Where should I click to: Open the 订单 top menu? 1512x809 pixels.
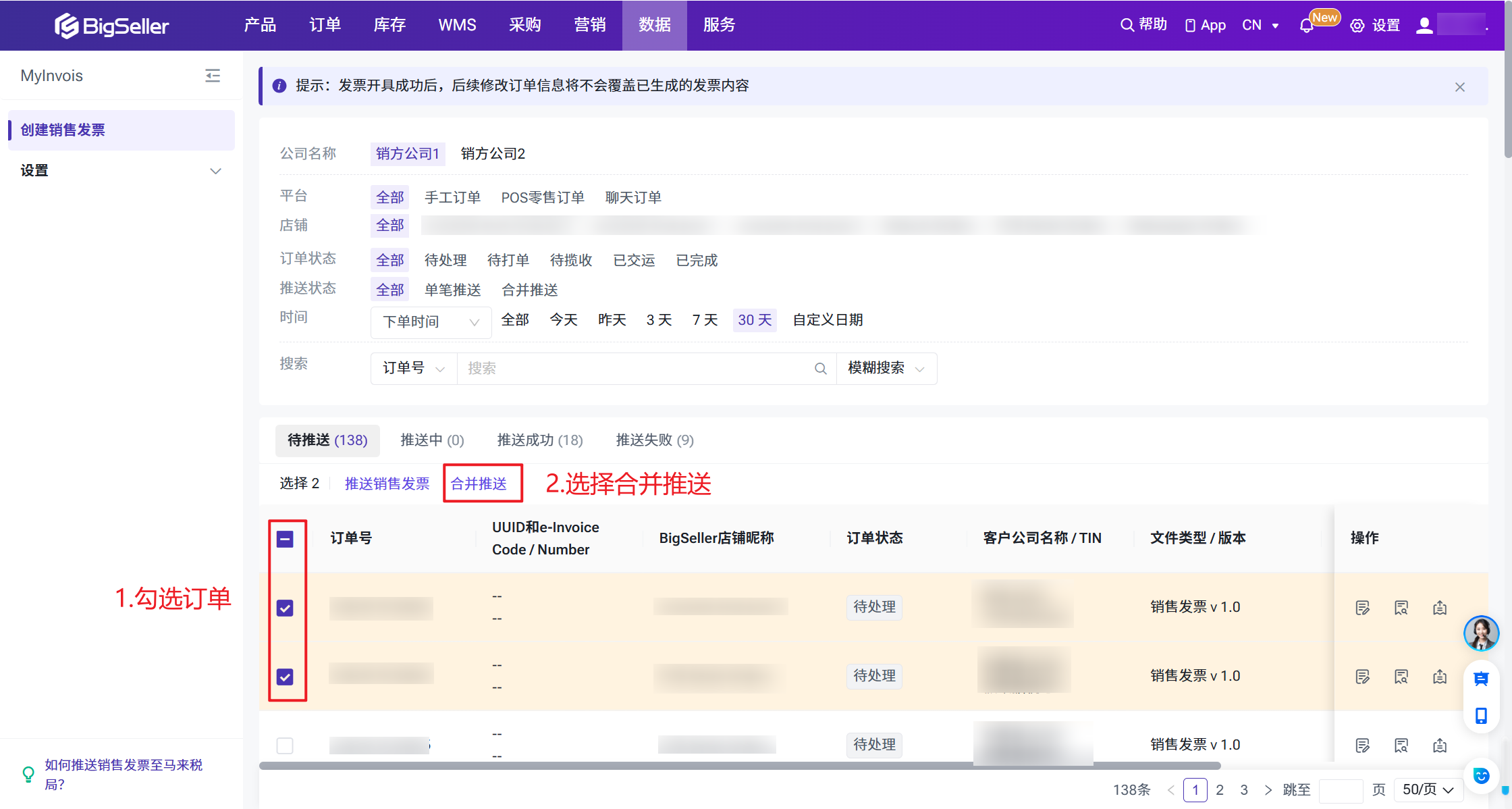tap(325, 25)
